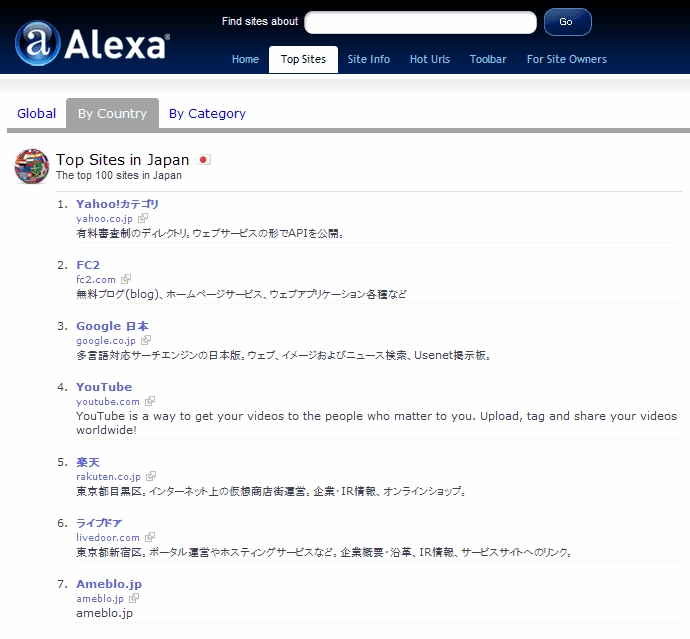
Task: Open the Home navigation item
Action: 245,59
